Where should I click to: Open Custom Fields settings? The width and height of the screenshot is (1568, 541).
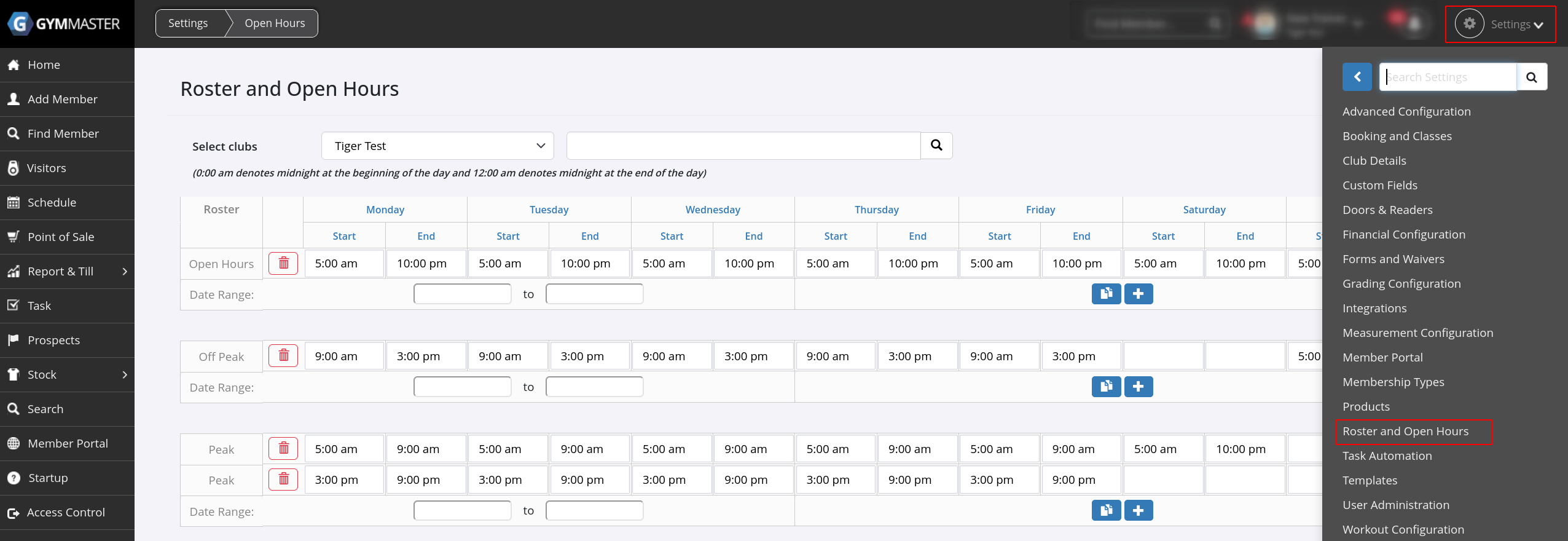click(x=1380, y=186)
